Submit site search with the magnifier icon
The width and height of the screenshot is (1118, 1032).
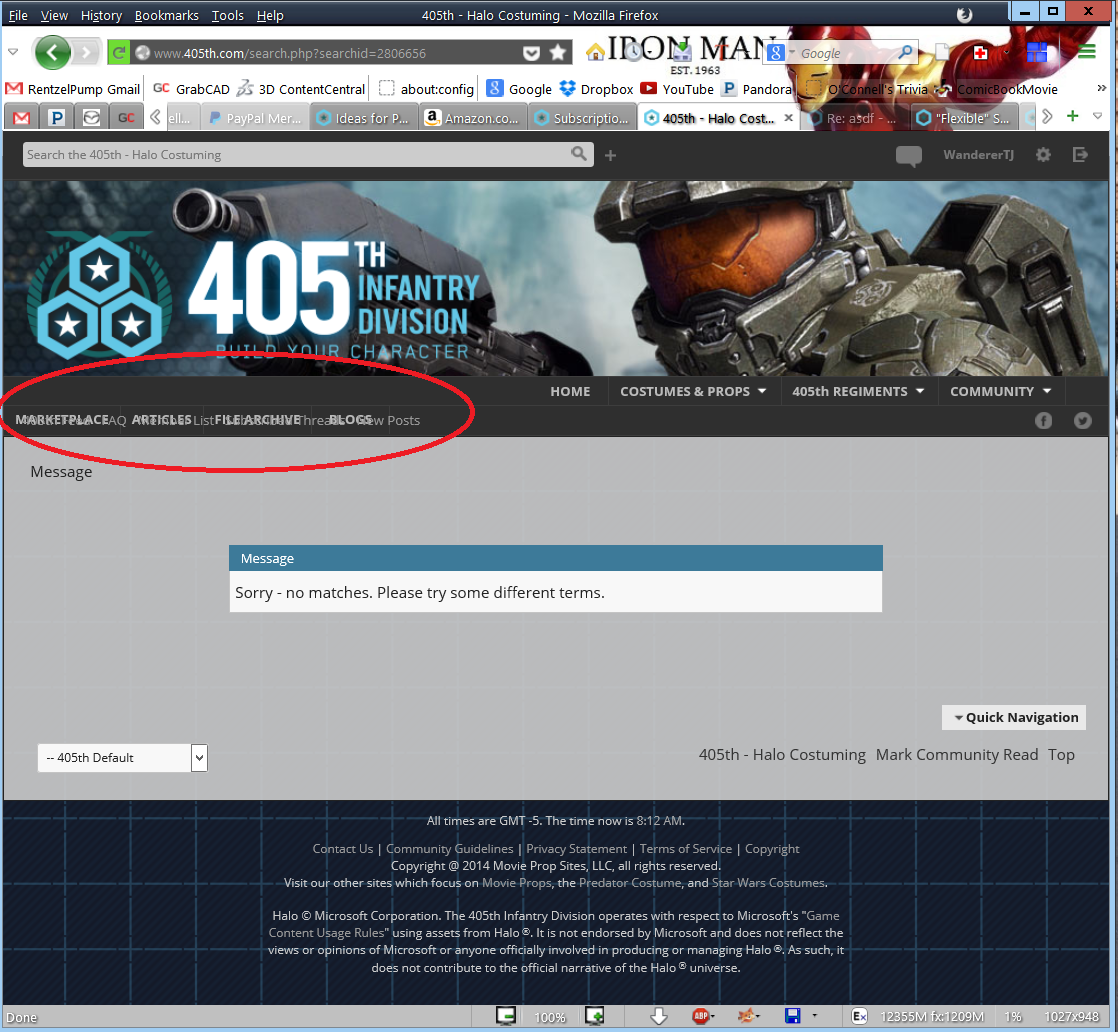[579, 154]
